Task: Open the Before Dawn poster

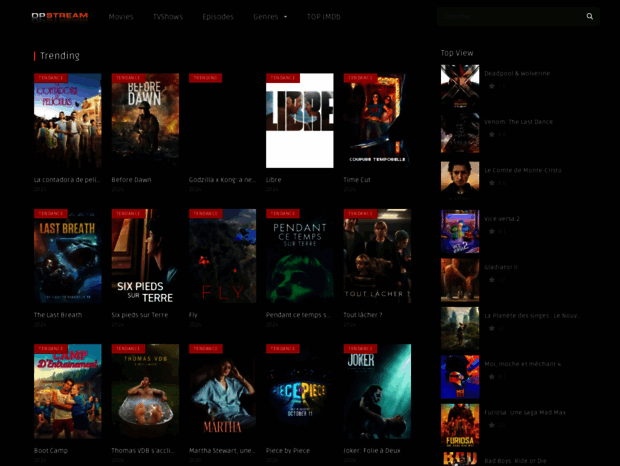Action: [x=145, y=121]
